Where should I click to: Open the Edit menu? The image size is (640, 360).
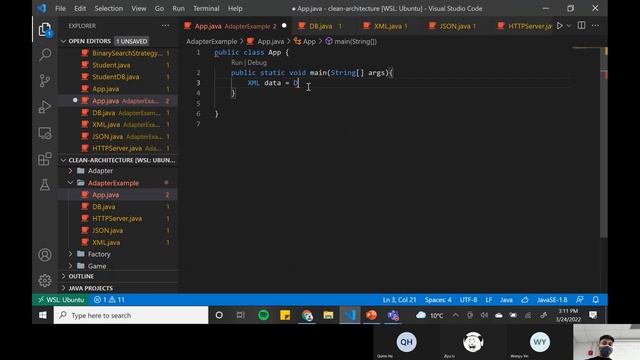point(80,9)
